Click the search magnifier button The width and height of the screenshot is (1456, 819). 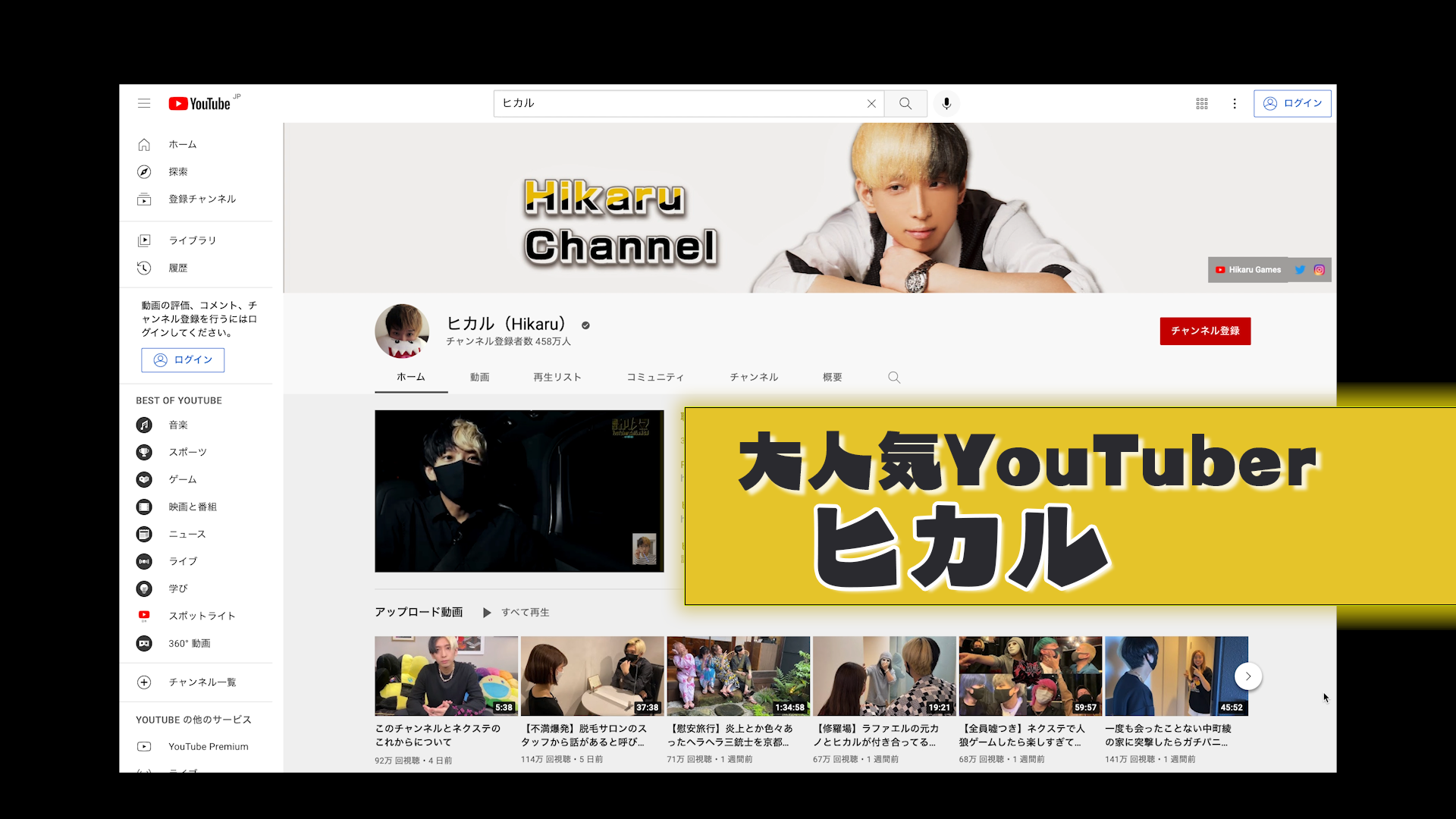point(905,104)
